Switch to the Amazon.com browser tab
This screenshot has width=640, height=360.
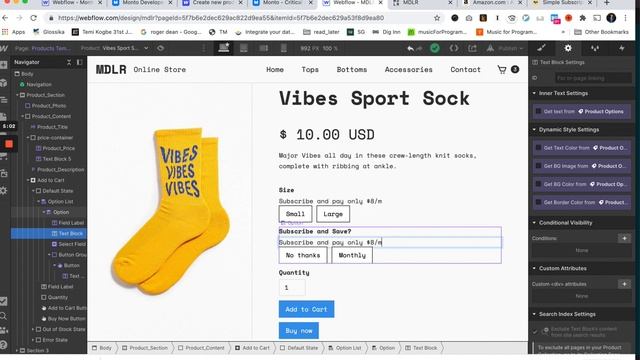(x=493, y=3)
